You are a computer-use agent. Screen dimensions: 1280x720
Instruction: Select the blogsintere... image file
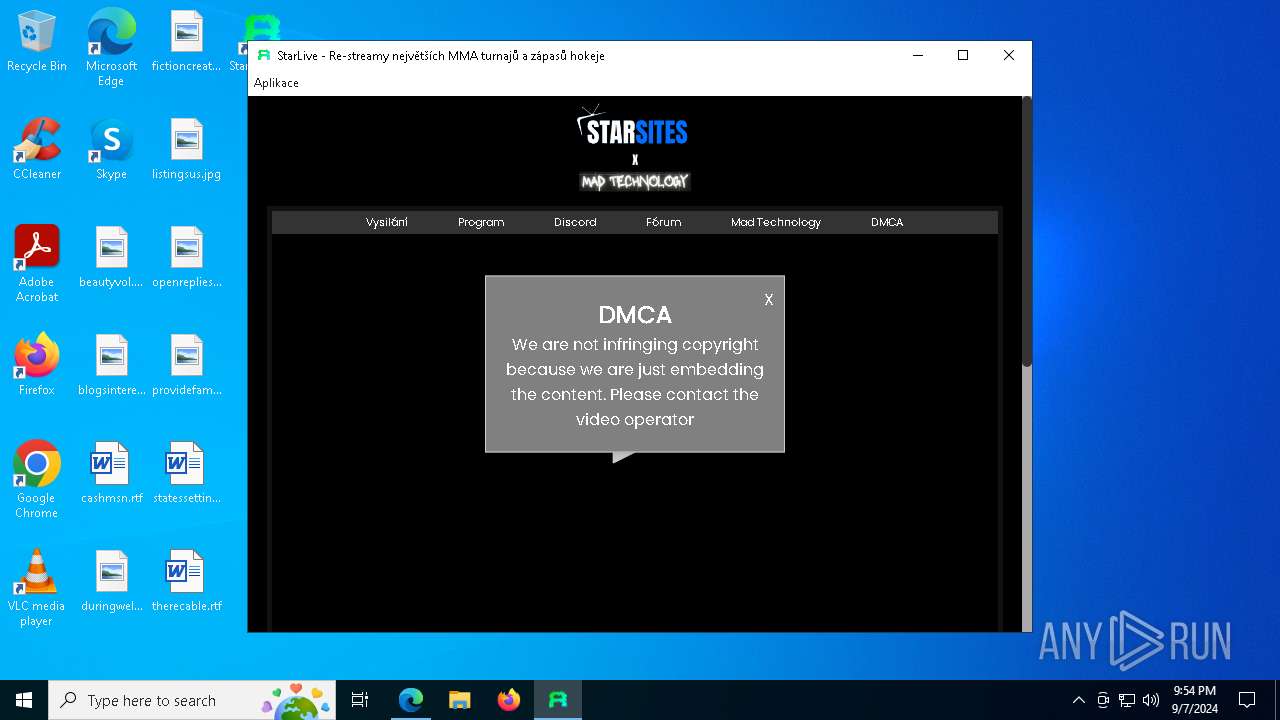[x=111, y=365]
